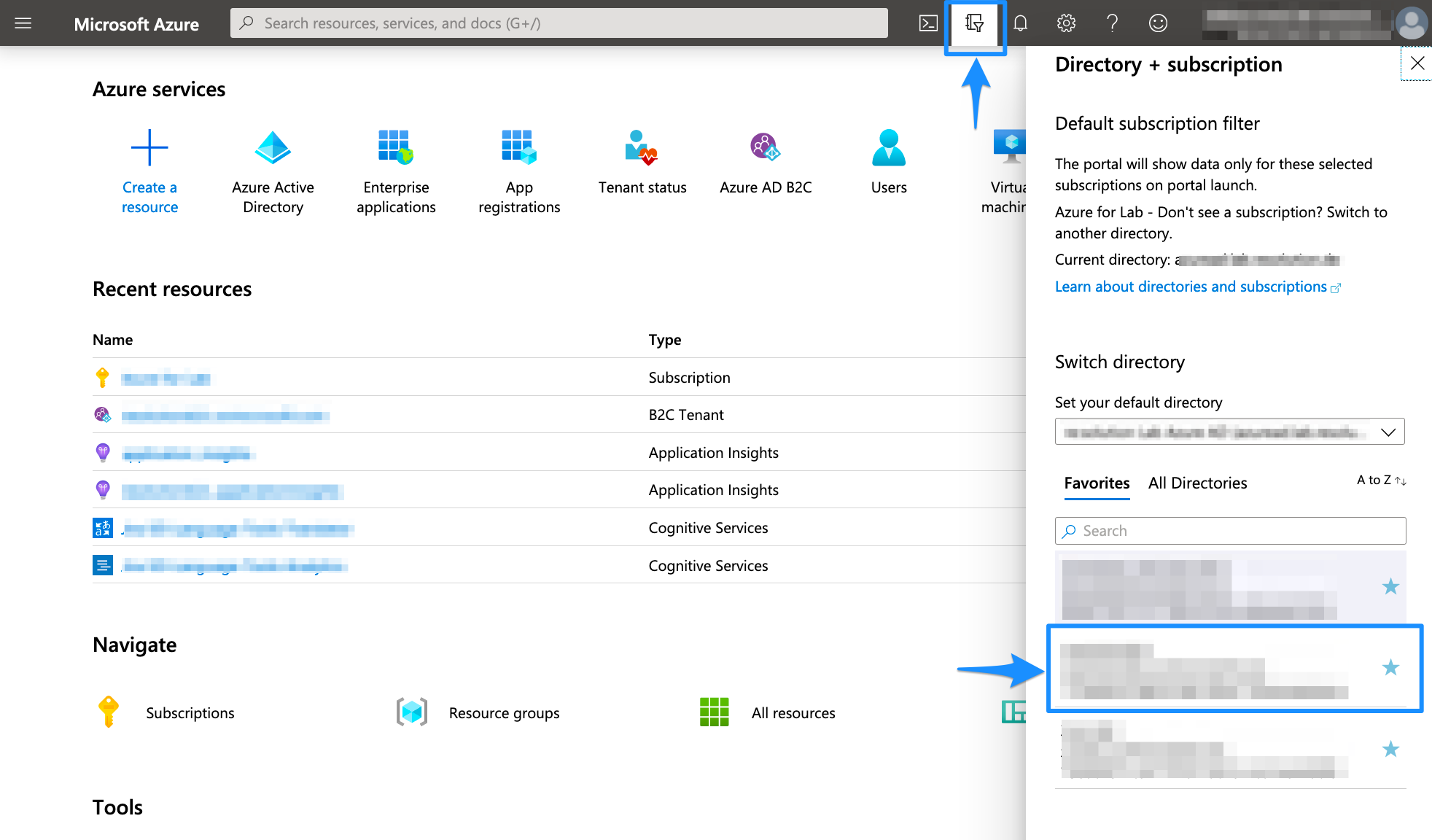This screenshot has width=1432, height=840.
Task: Open Directory + subscription filter icon
Action: click(x=975, y=23)
